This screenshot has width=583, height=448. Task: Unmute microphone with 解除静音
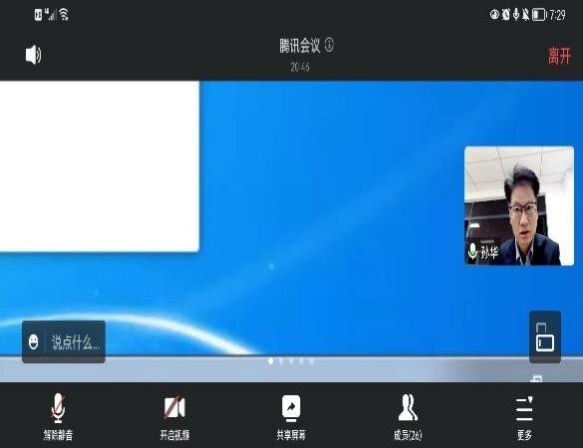coord(58,417)
